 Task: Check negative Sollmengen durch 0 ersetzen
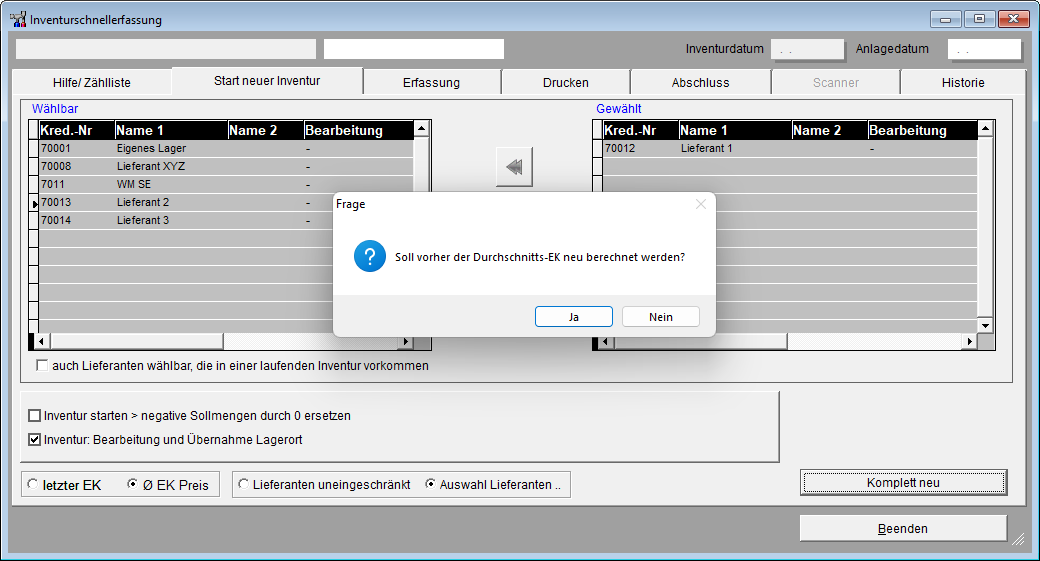tap(34, 416)
